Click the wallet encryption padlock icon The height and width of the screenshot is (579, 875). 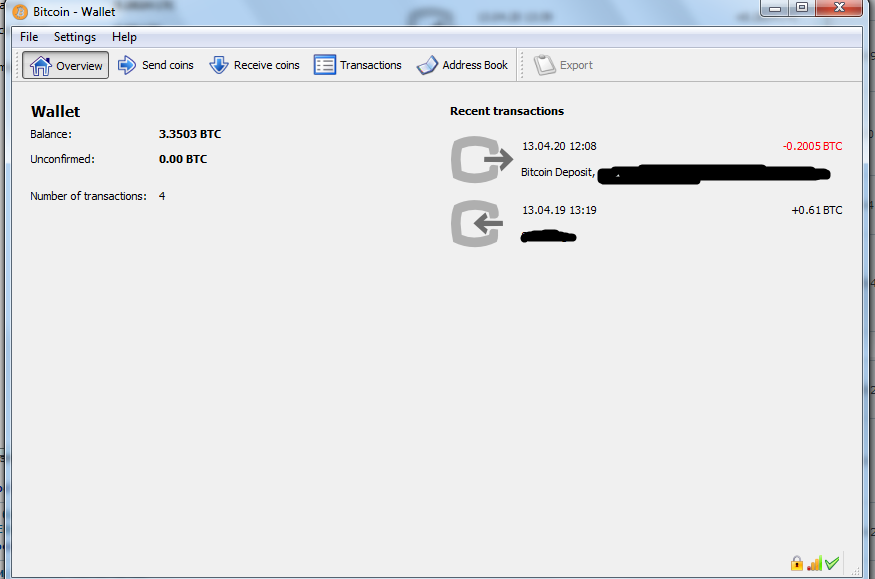tap(797, 563)
